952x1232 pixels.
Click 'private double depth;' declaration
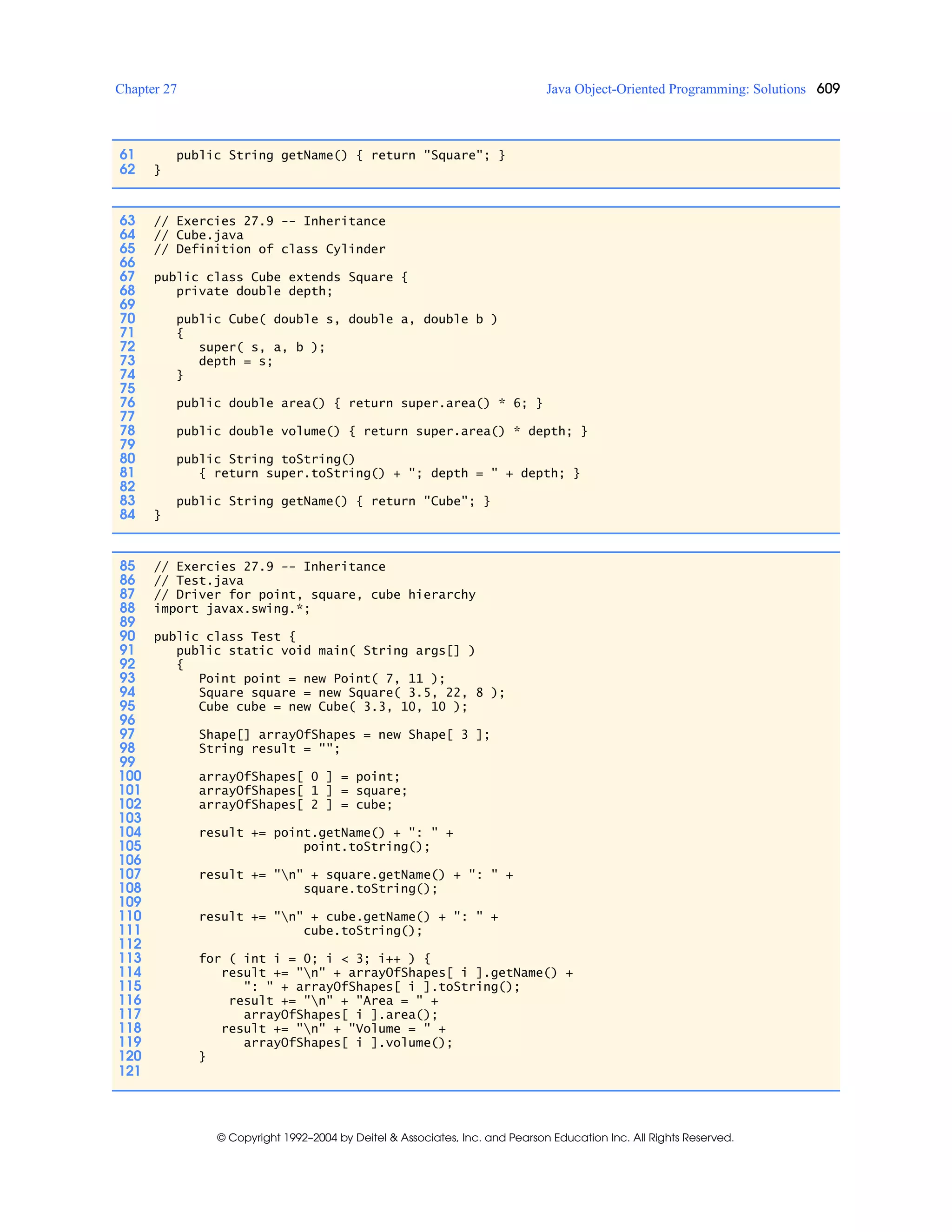[x=254, y=291]
